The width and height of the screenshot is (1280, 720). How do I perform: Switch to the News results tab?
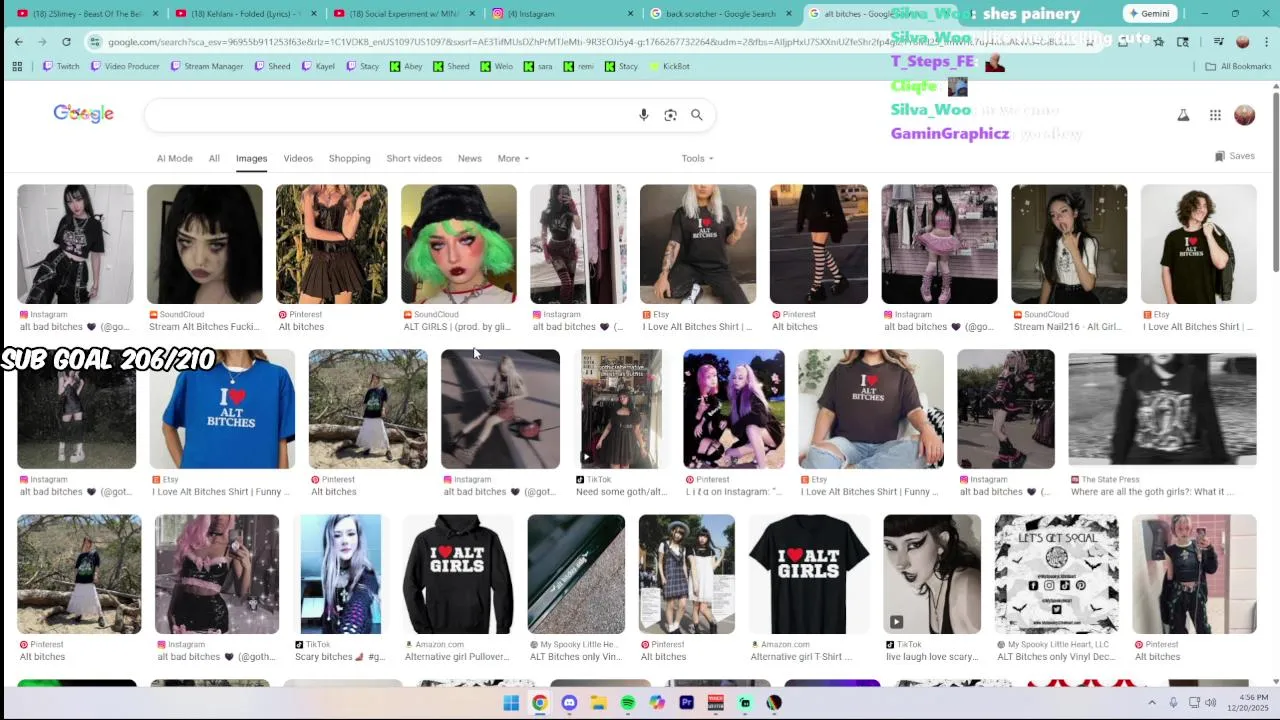pos(470,158)
